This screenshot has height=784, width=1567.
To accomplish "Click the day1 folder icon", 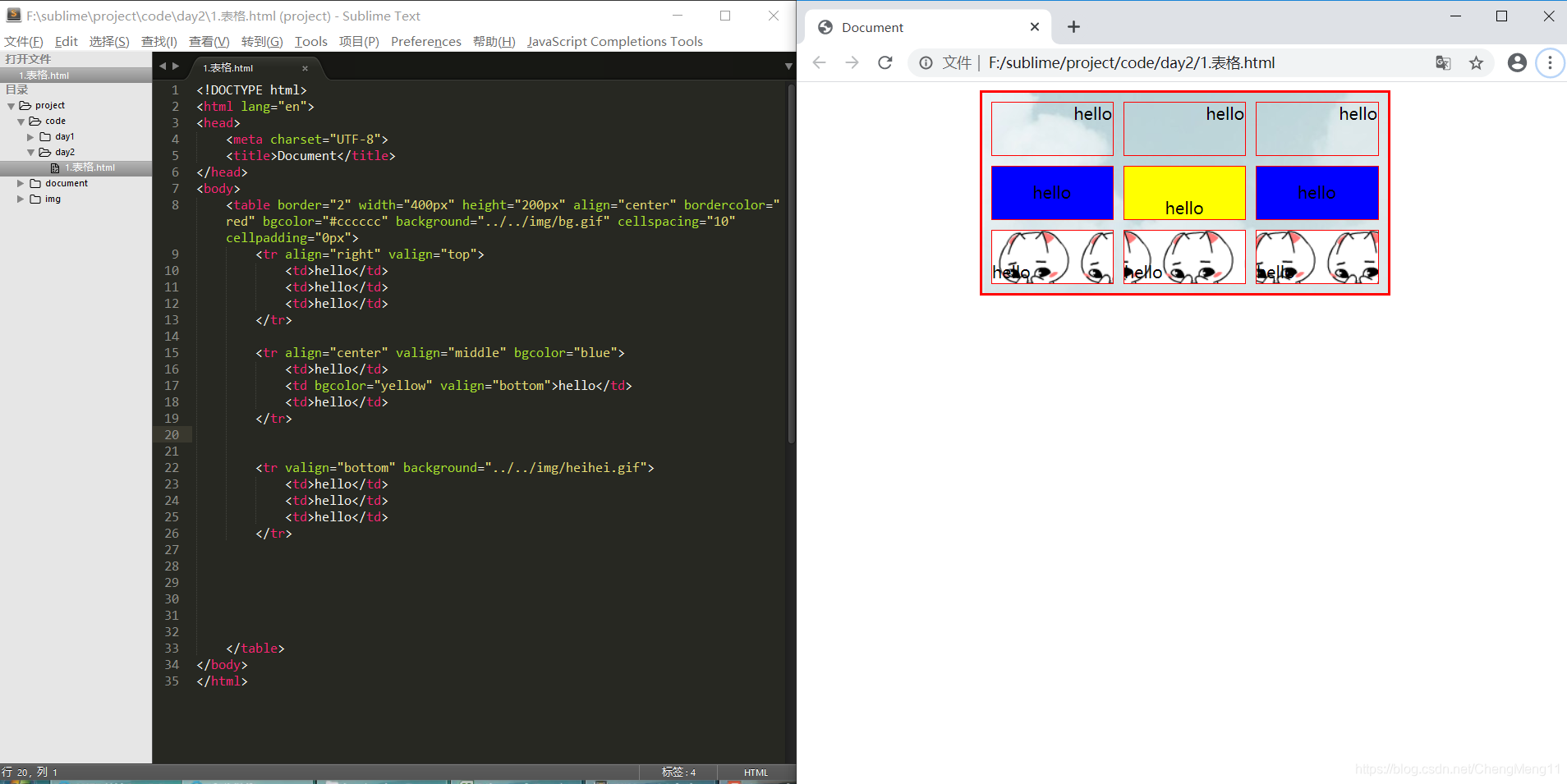I will (x=46, y=137).
